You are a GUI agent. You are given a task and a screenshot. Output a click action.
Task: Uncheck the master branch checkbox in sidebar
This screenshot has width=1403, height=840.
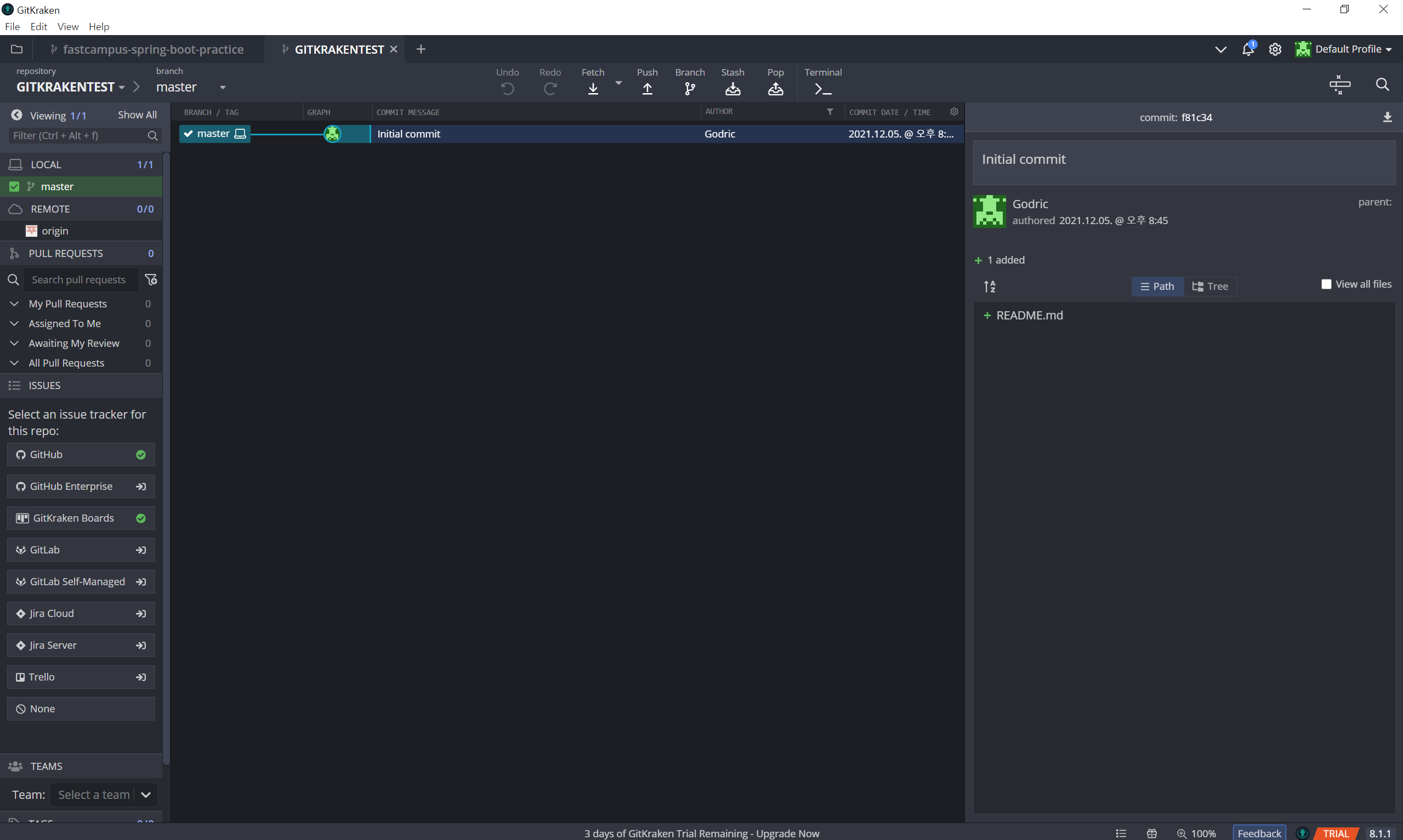(14, 187)
